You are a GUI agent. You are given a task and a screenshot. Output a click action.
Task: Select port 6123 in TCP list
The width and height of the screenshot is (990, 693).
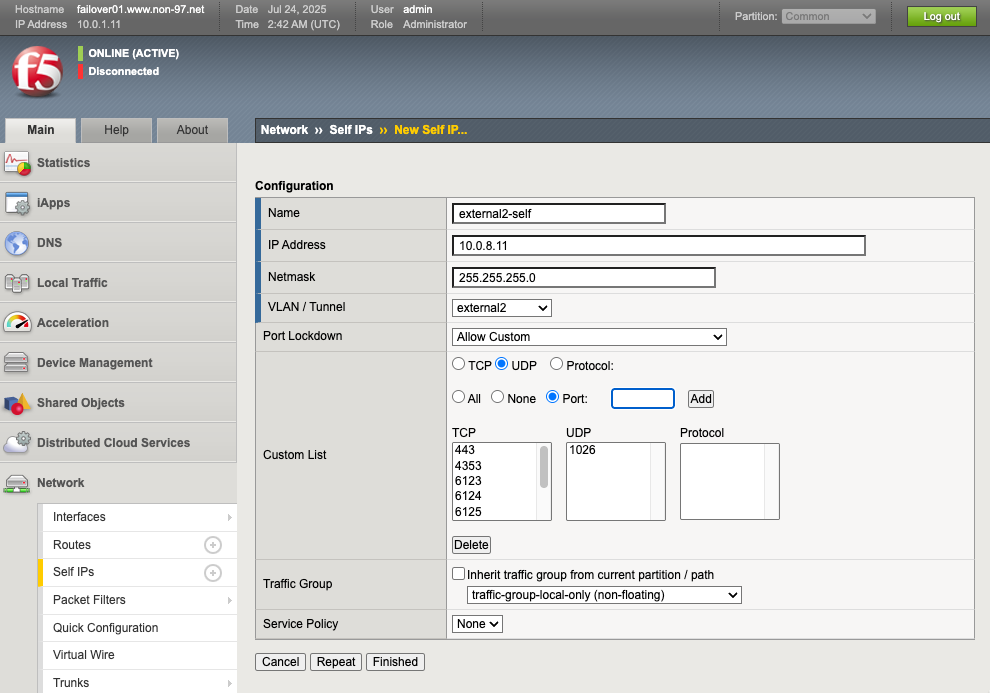(x=494, y=481)
